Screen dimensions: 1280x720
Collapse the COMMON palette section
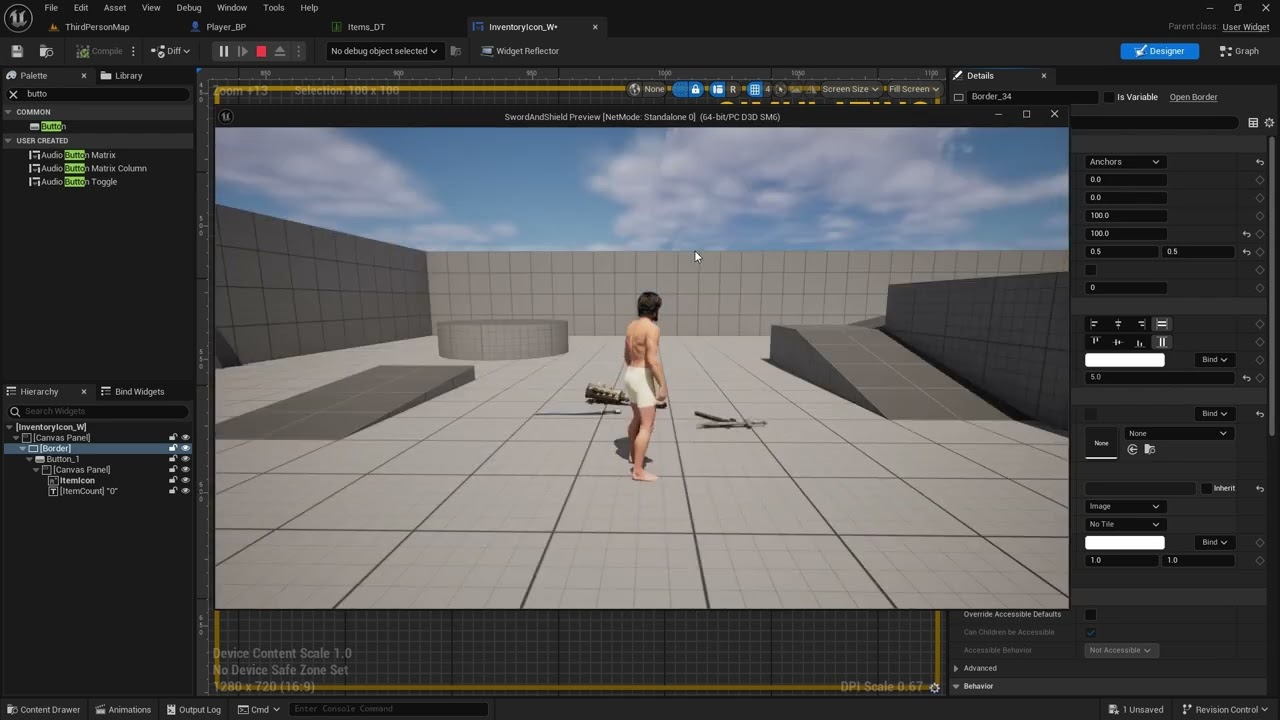point(9,112)
